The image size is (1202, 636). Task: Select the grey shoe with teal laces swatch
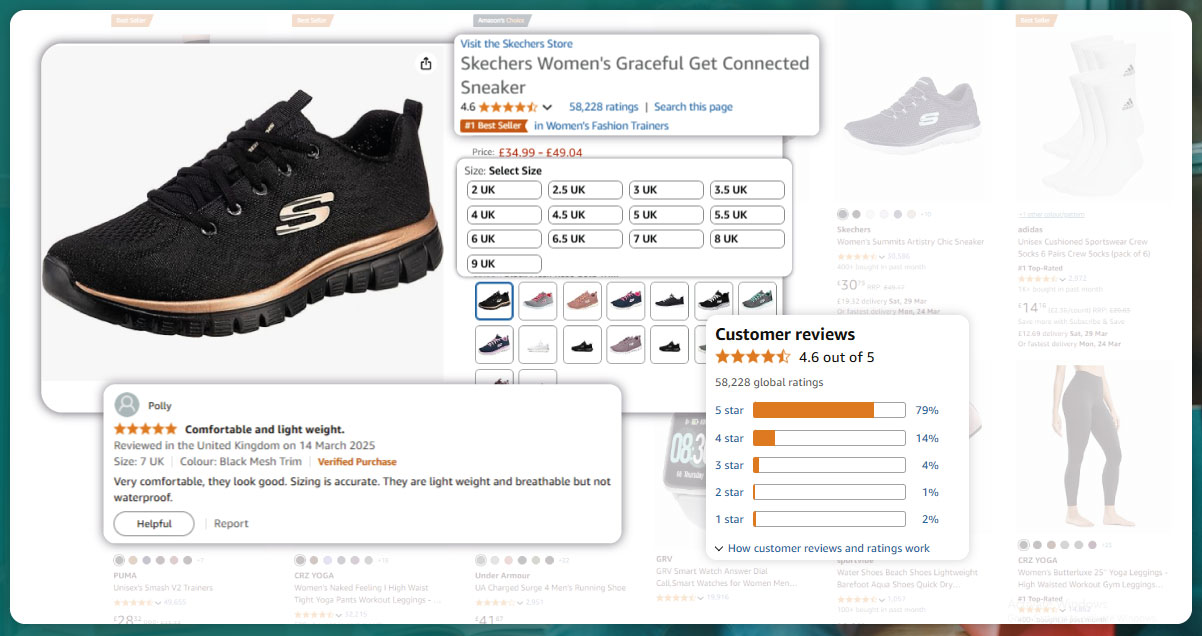[x=757, y=301]
